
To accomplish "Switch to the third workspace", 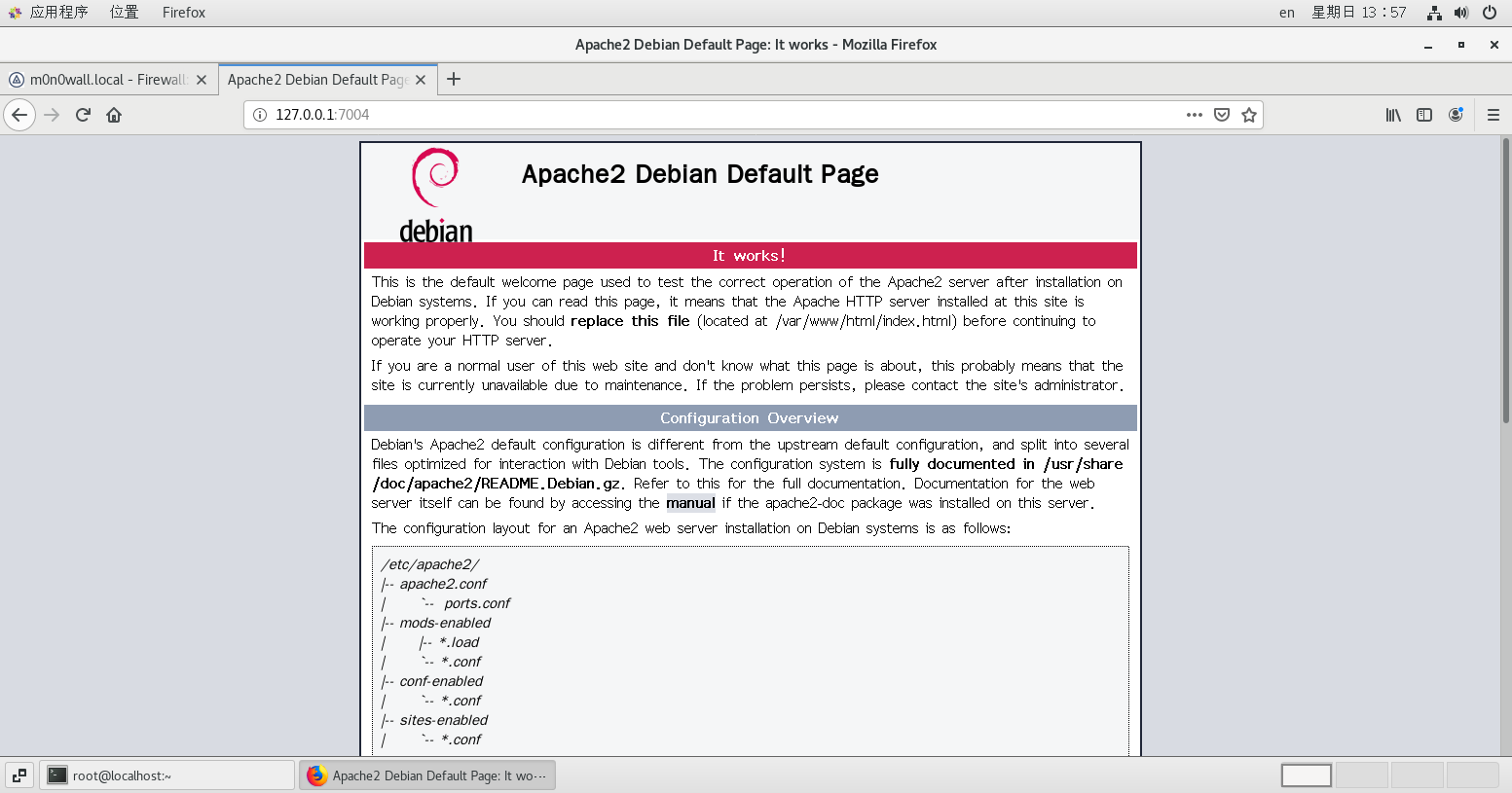I will [x=1417, y=775].
